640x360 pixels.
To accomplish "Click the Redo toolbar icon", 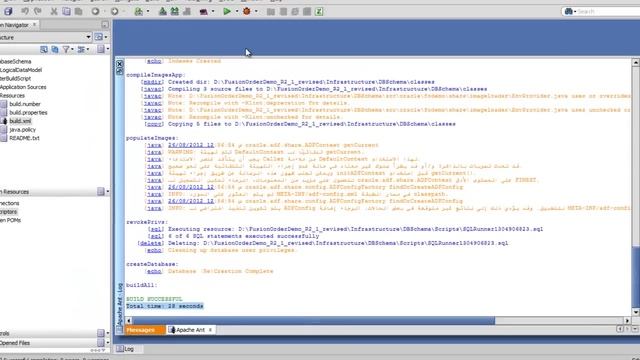I will [38, 11].
